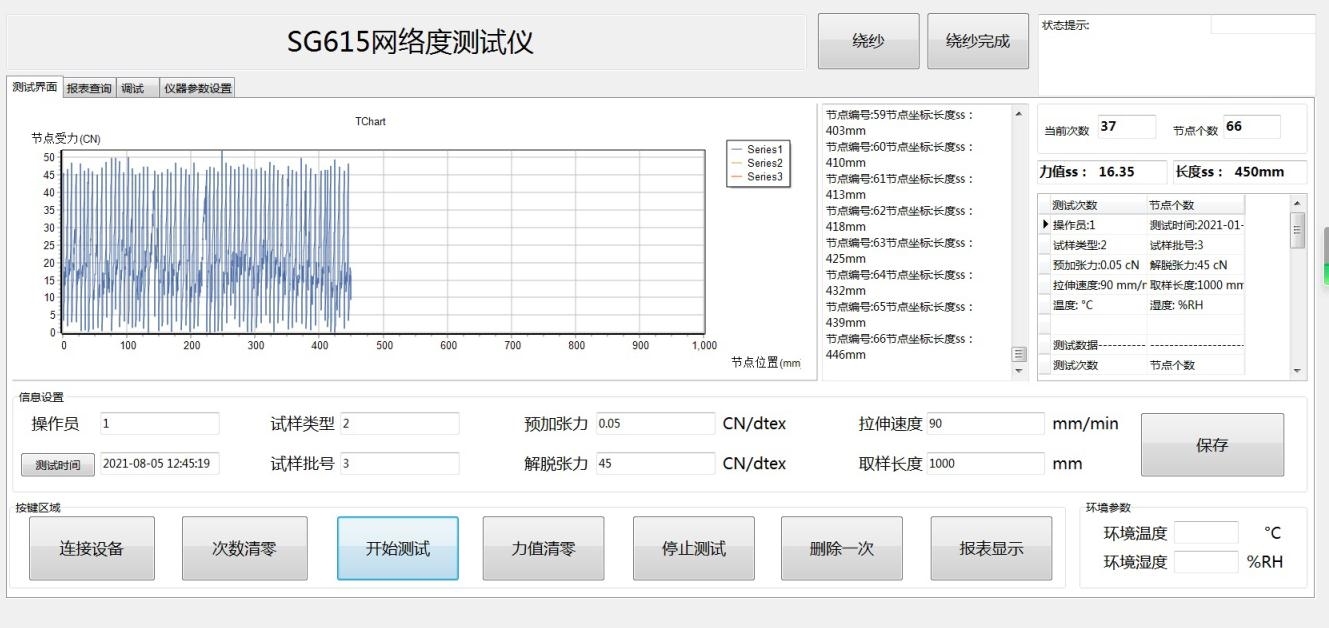Click the 测试时间 button
1329x628 pixels.
tap(58, 464)
